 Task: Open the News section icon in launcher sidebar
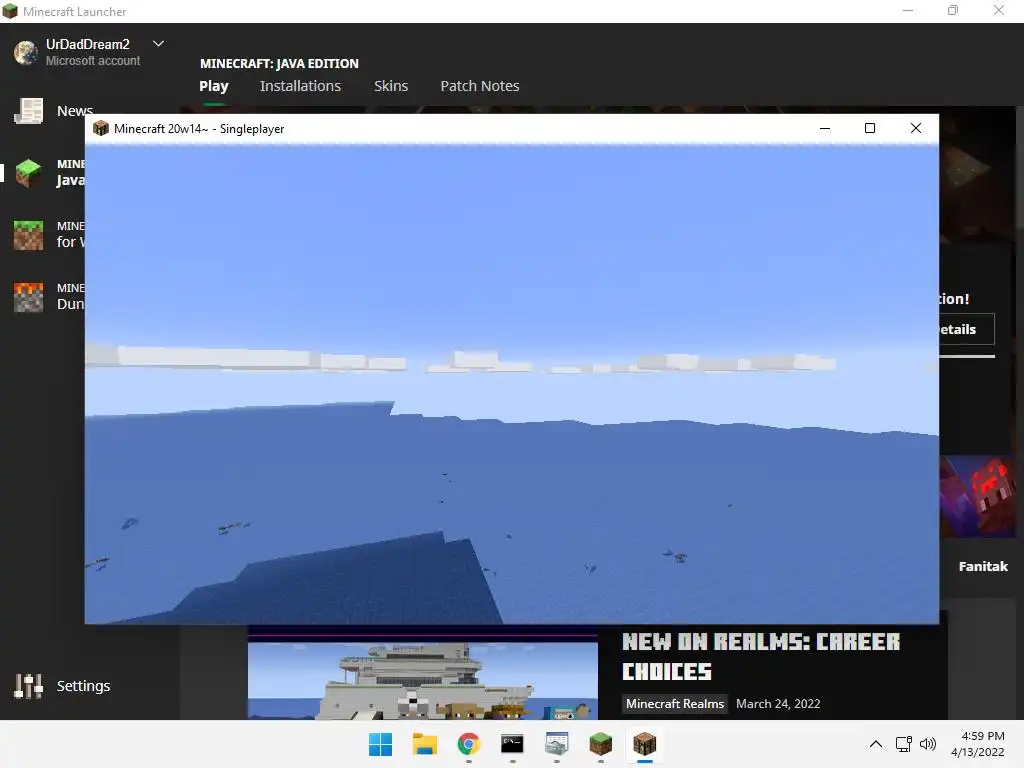click(29, 111)
